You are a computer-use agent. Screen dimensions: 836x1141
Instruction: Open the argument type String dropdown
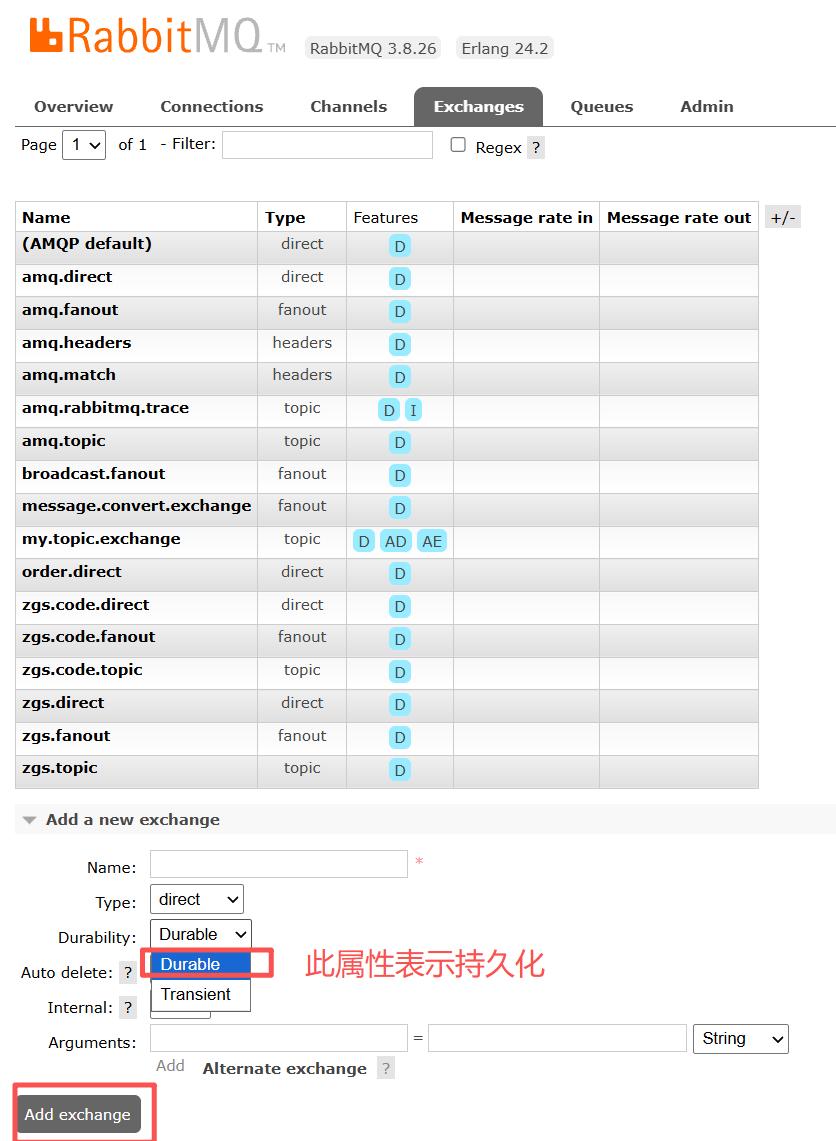[x=741, y=1039]
